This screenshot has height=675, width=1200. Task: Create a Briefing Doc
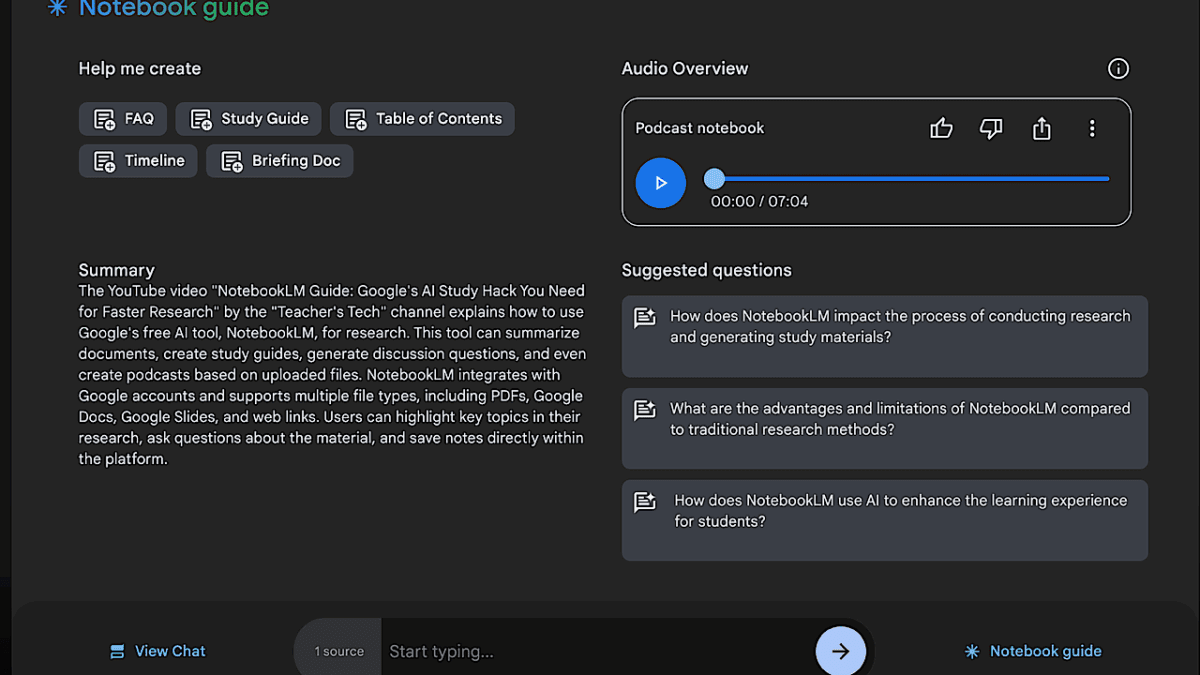pyautogui.click(x=280, y=161)
